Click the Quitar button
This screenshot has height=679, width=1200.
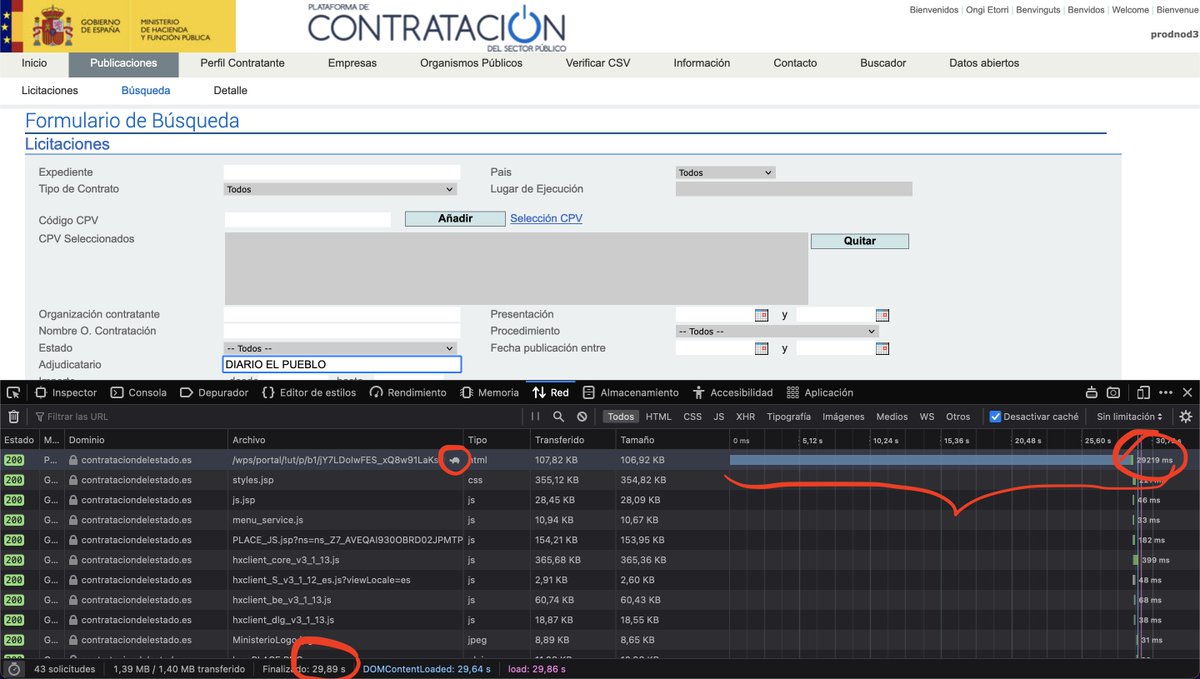(x=859, y=241)
